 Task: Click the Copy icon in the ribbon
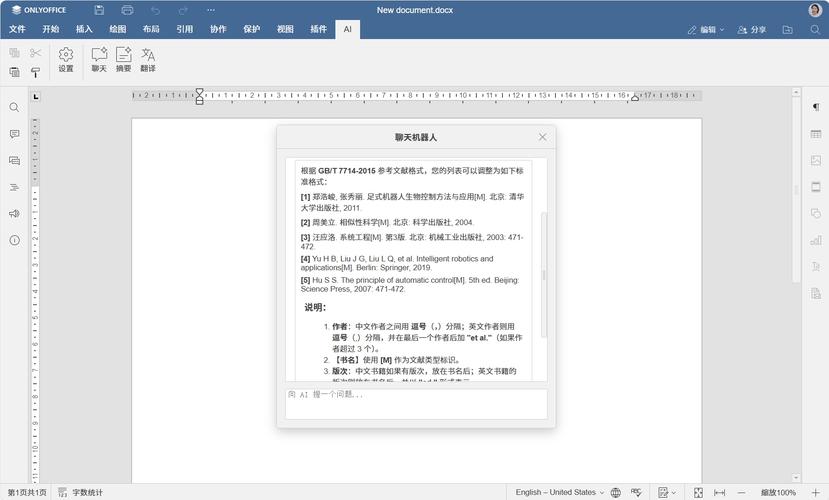coord(14,53)
